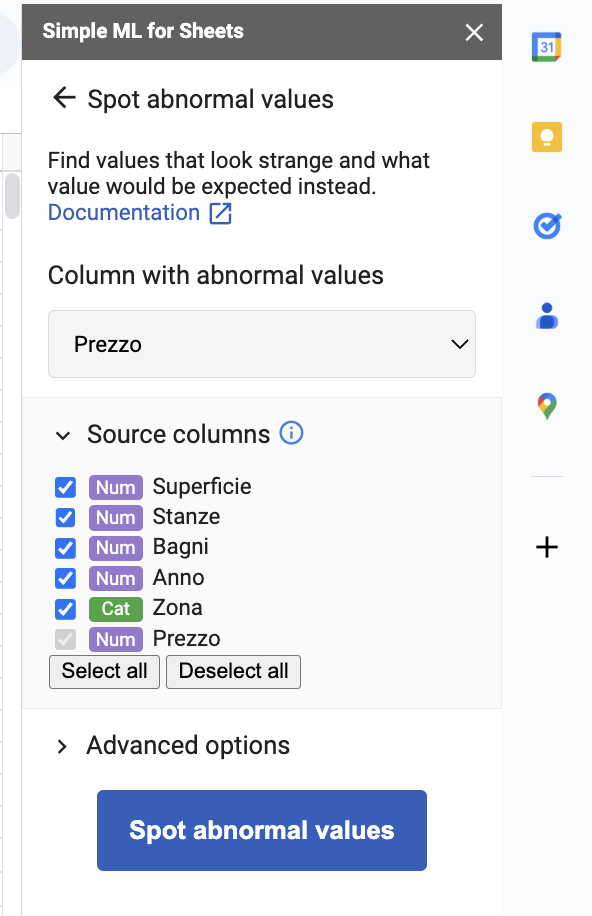592x916 pixels.
Task: Go back using the left arrow icon
Action: tap(64, 98)
